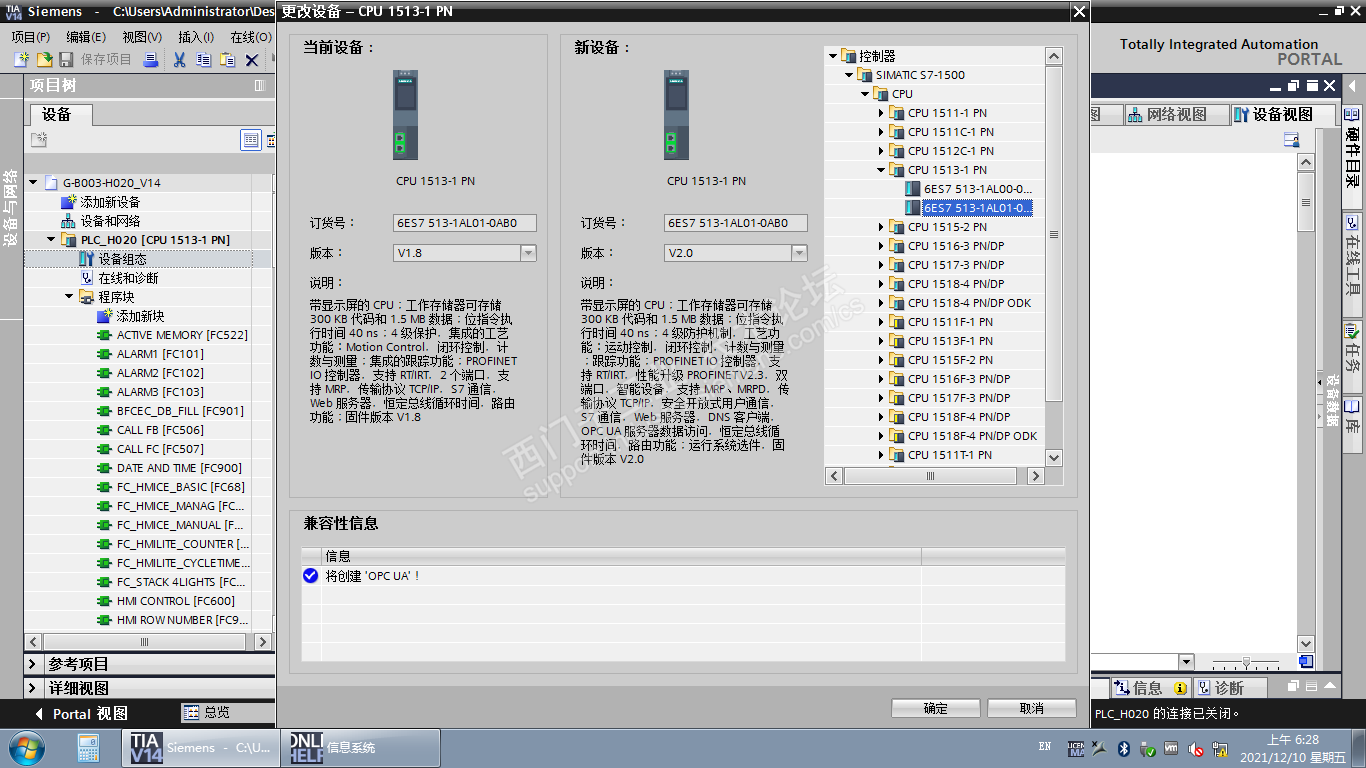
Task: Switch to Portal 视图
Action: [81, 713]
